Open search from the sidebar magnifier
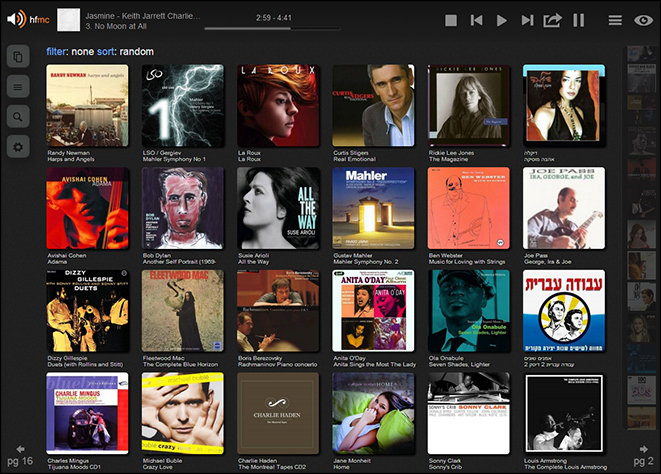The width and height of the screenshot is (661, 474). pos(18,117)
